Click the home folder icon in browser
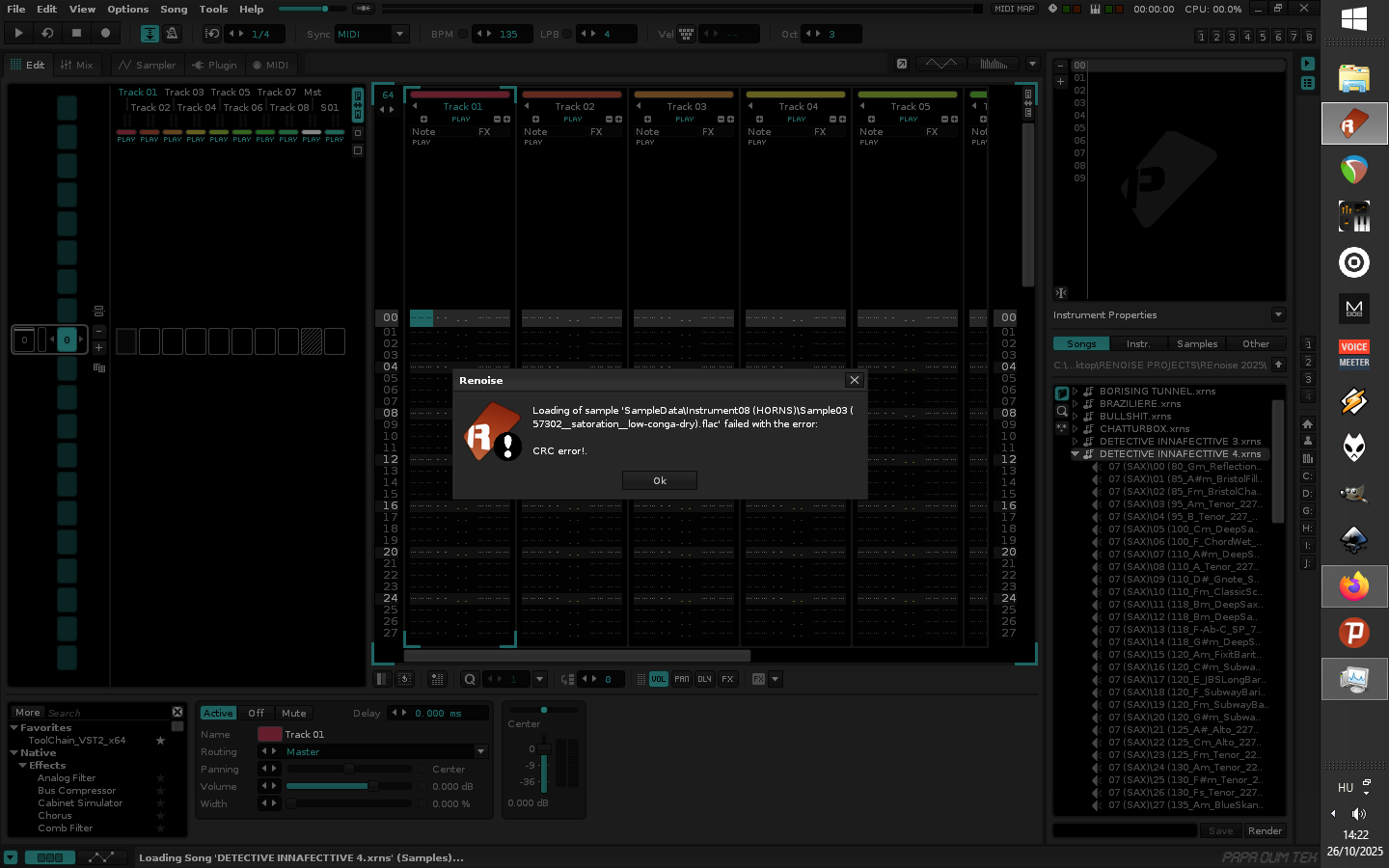 click(x=1307, y=423)
